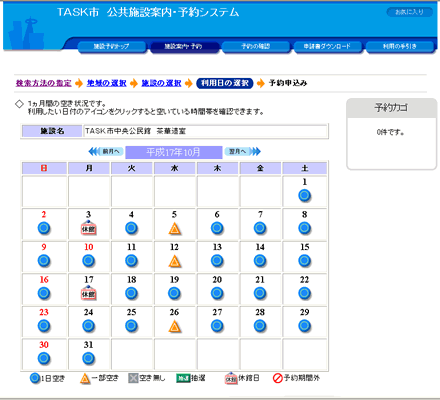Click availability circle icon for October 1

click(x=304, y=195)
